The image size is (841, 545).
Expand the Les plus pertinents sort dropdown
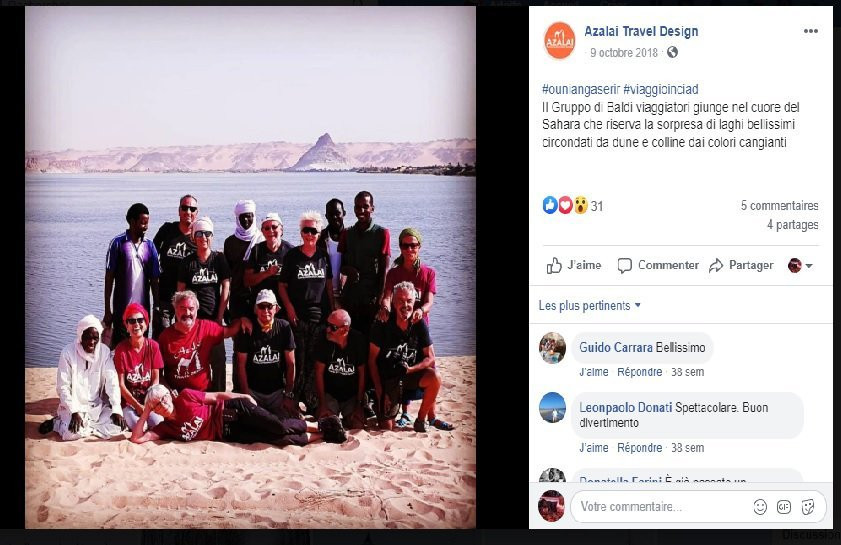point(589,306)
